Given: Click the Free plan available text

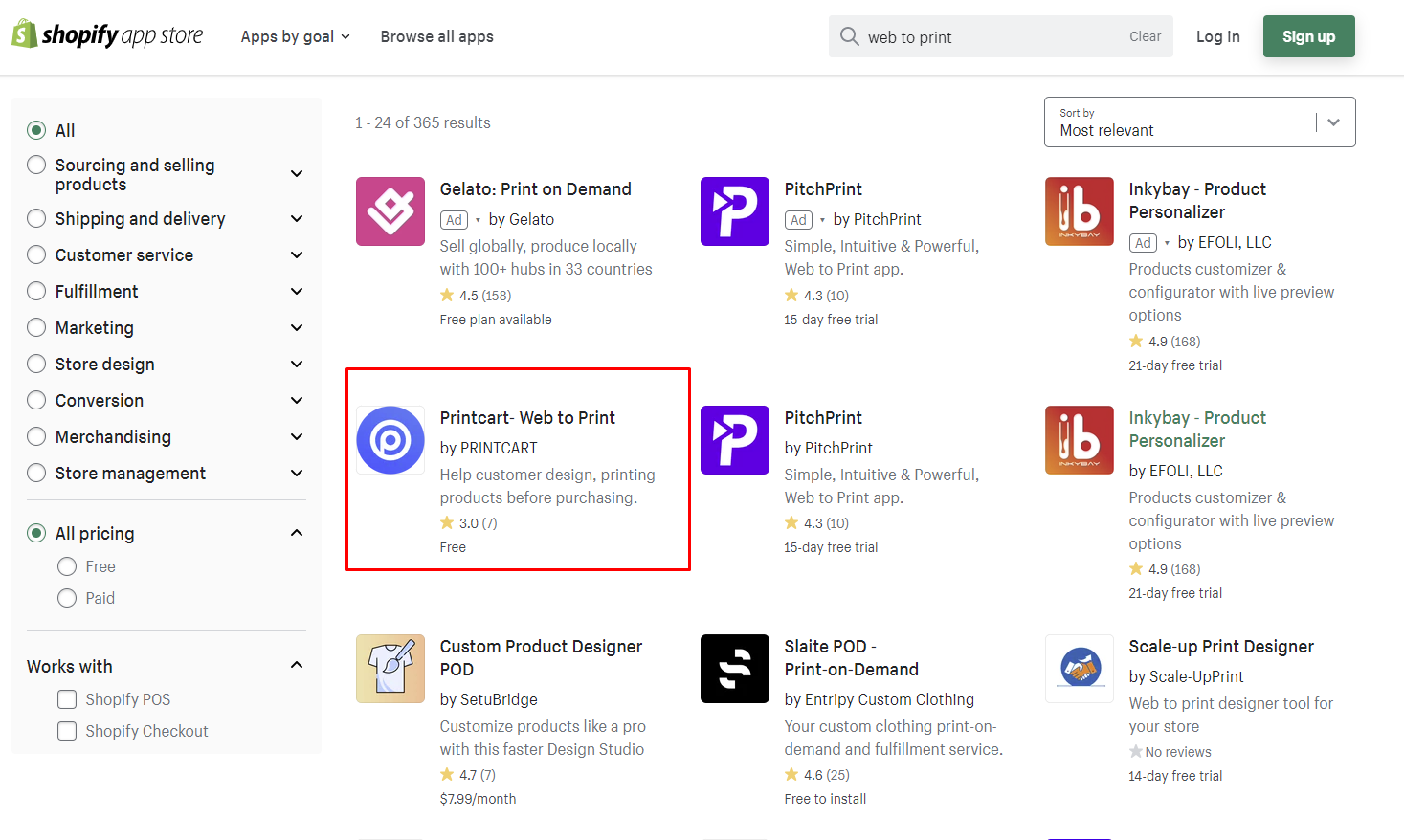Looking at the screenshot, I should click(x=496, y=320).
